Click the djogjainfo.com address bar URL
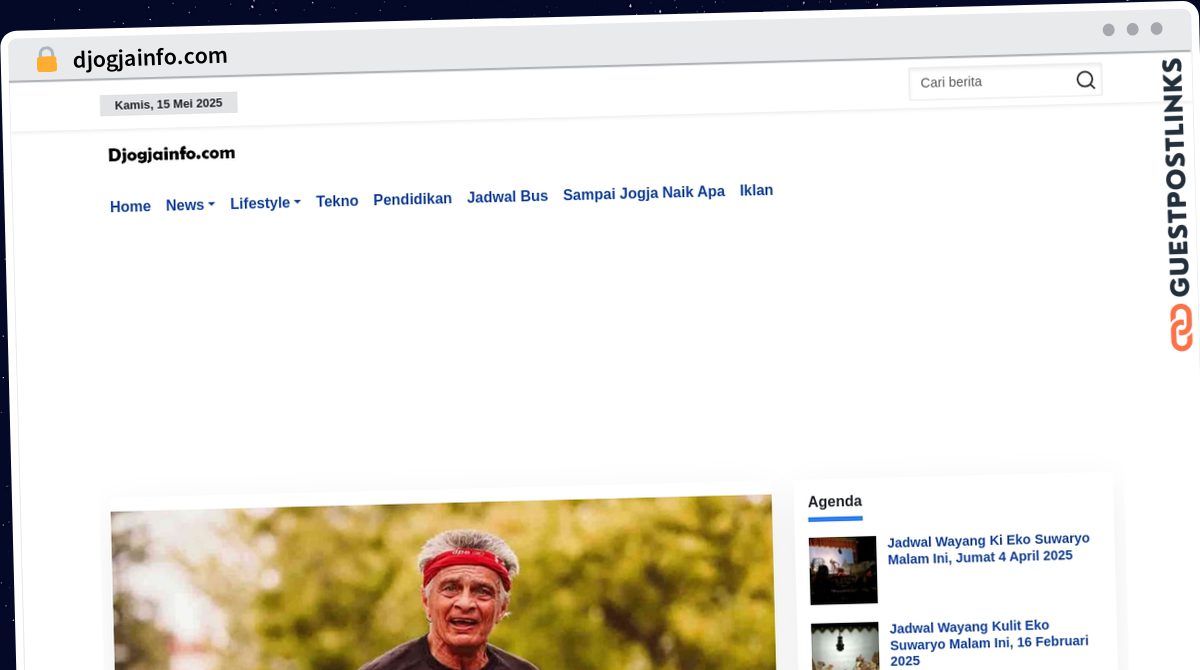1200x670 pixels. coord(150,58)
